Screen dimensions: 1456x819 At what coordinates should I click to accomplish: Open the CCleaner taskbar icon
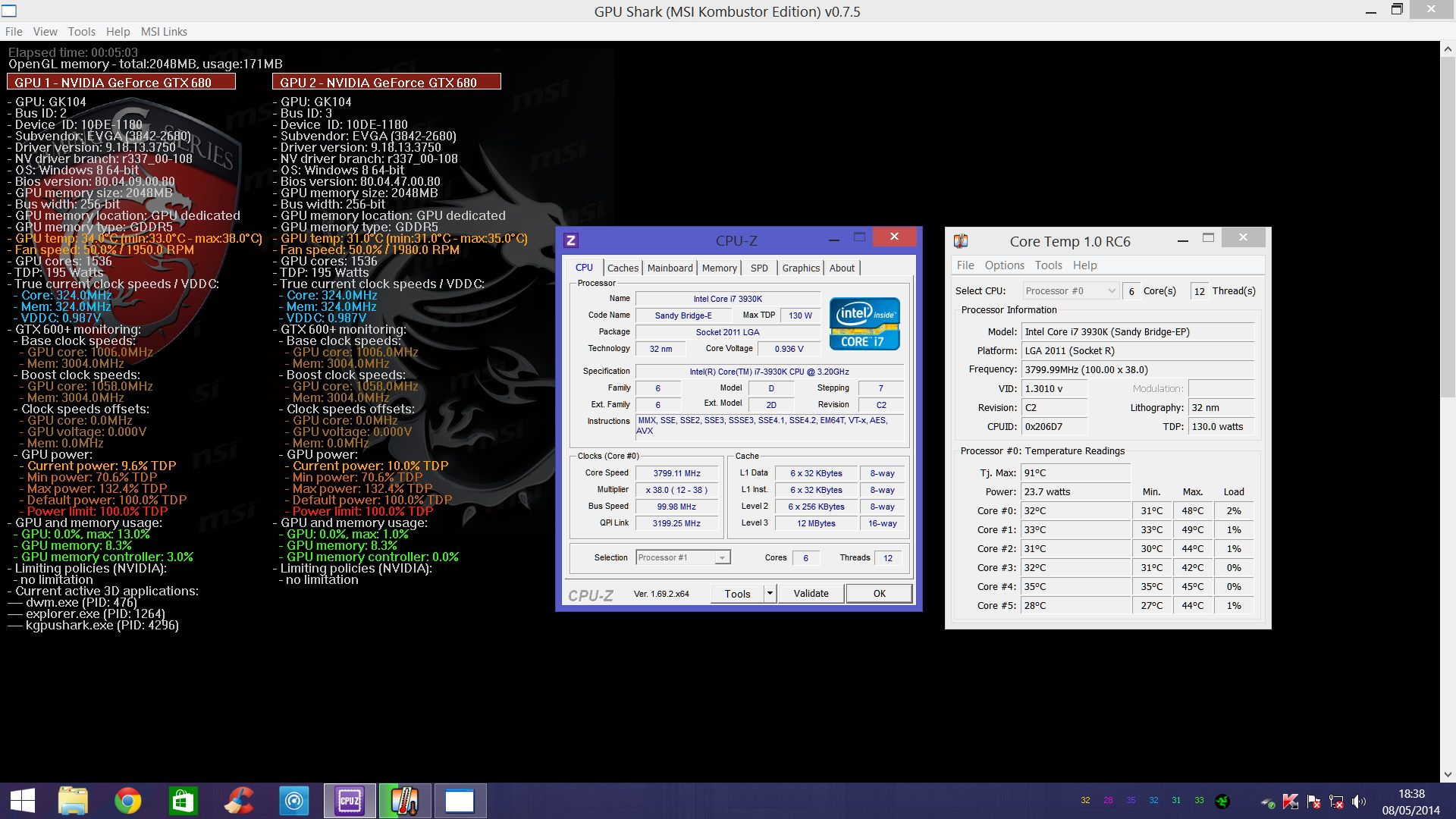(x=239, y=801)
